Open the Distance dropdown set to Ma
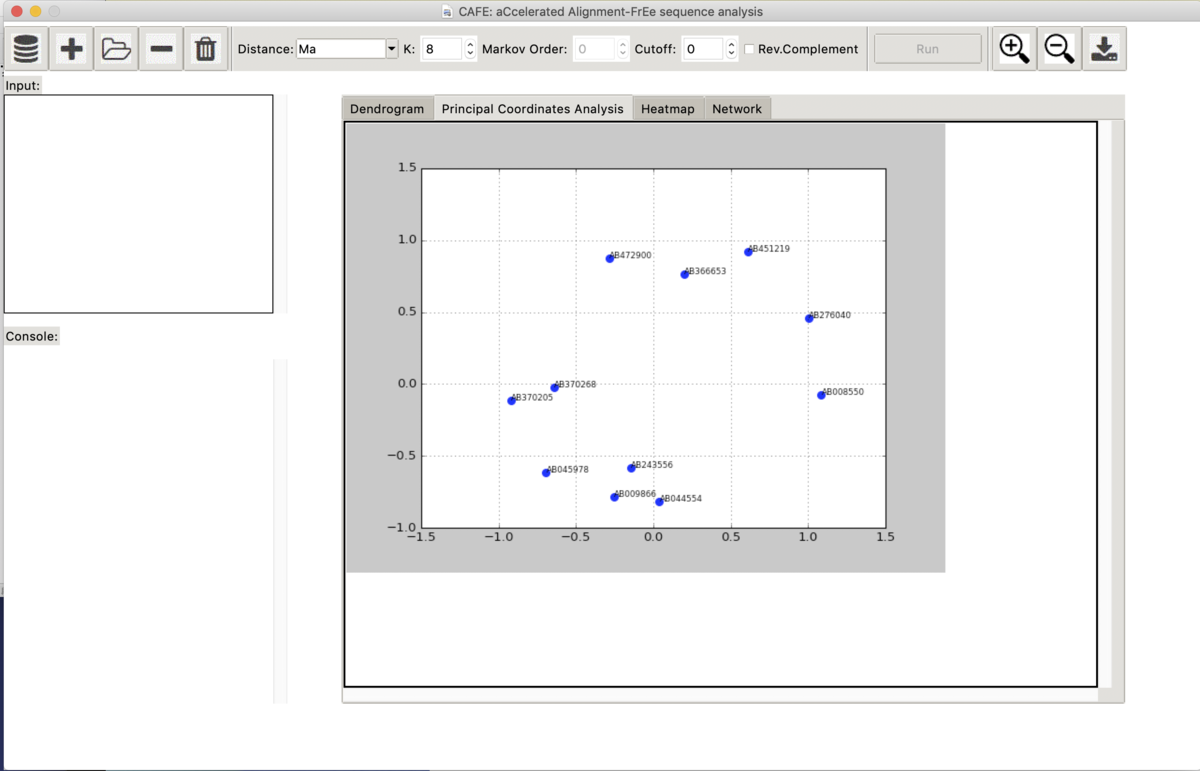 click(x=347, y=49)
